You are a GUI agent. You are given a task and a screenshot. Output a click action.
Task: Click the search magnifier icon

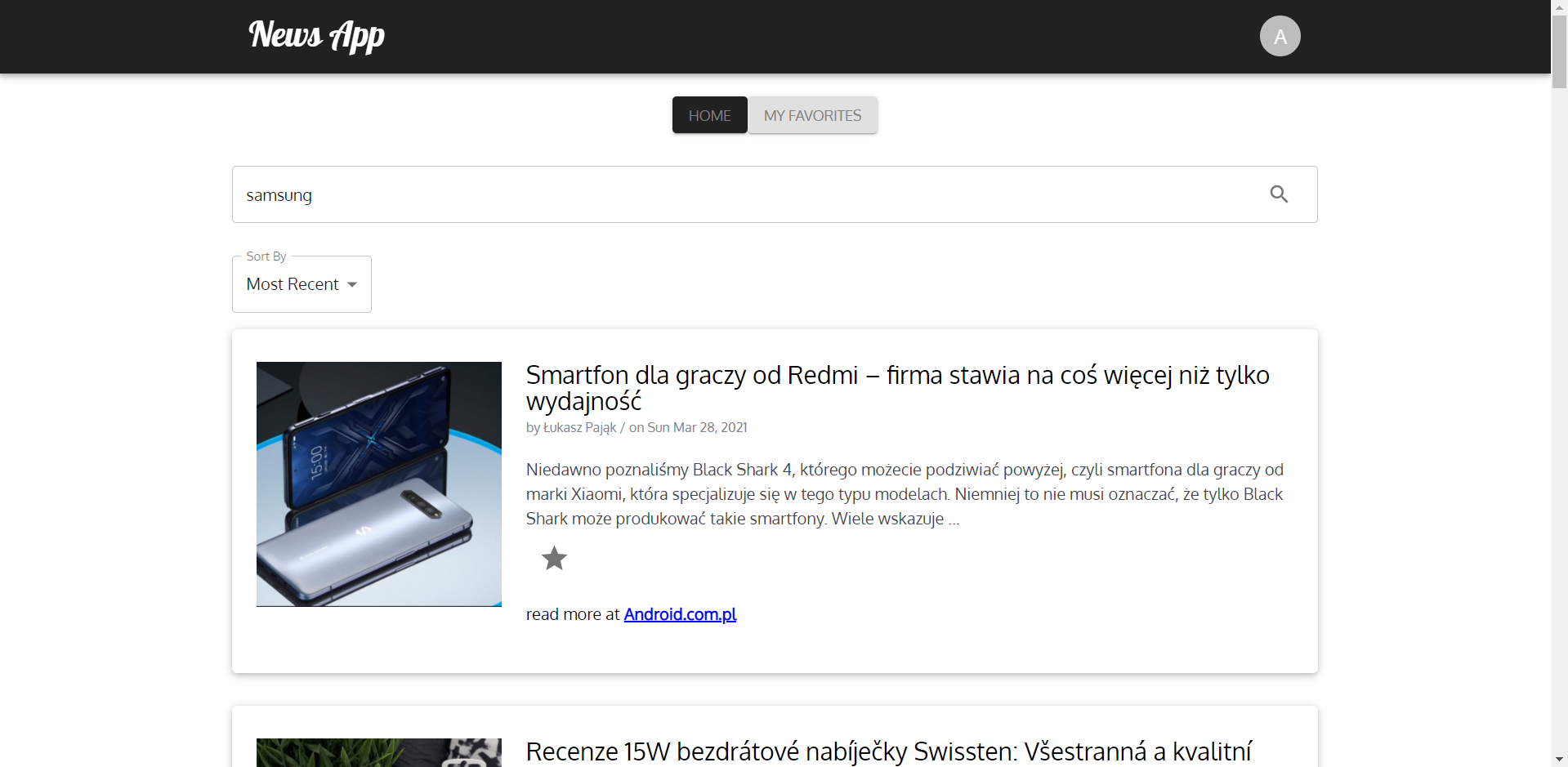coord(1280,194)
